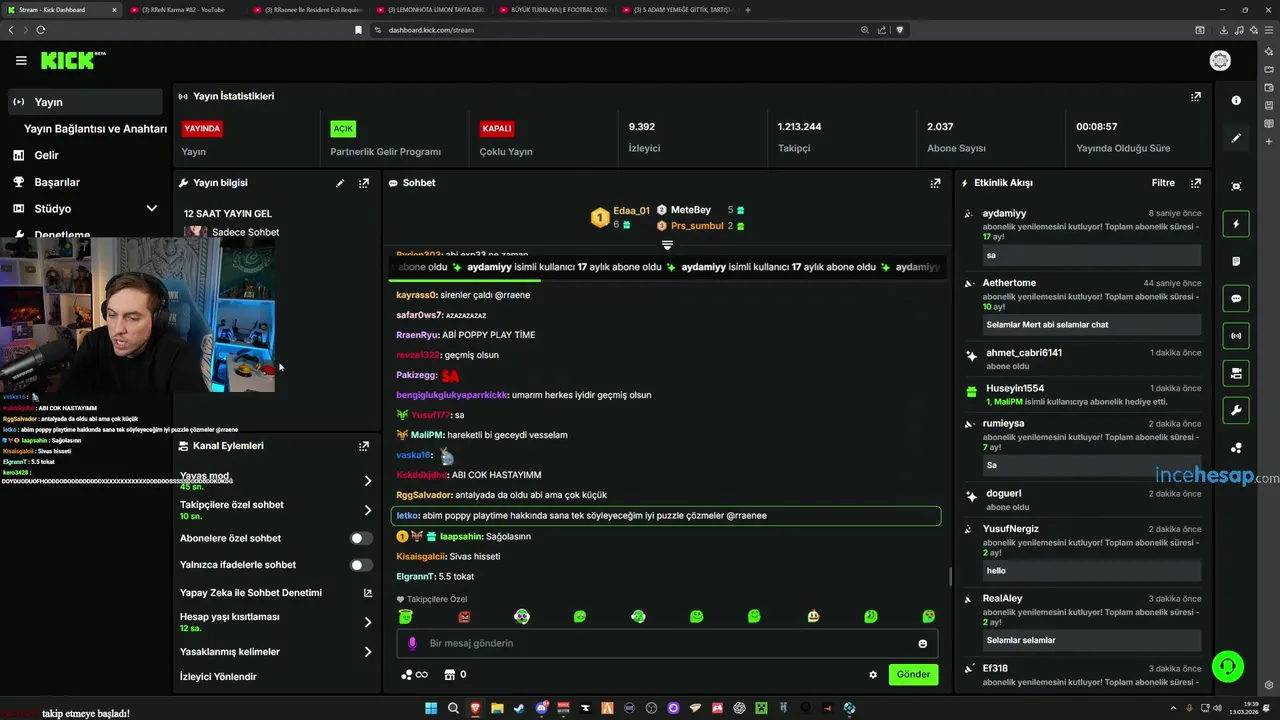Open Steam from the taskbar
Viewport: 1280px width, 720px height.
pyautogui.click(x=519, y=708)
